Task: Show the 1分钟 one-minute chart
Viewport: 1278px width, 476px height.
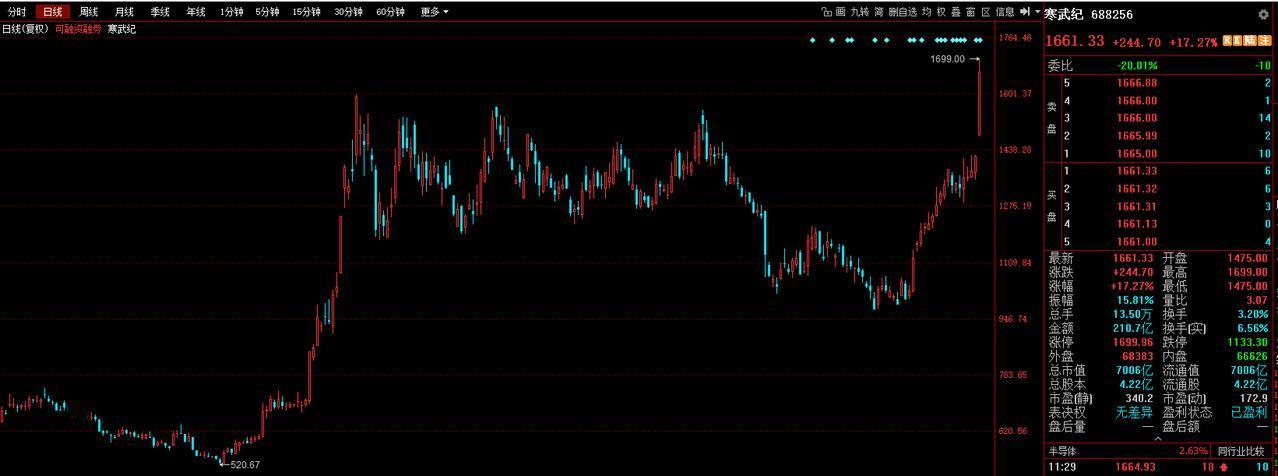Action: point(231,12)
